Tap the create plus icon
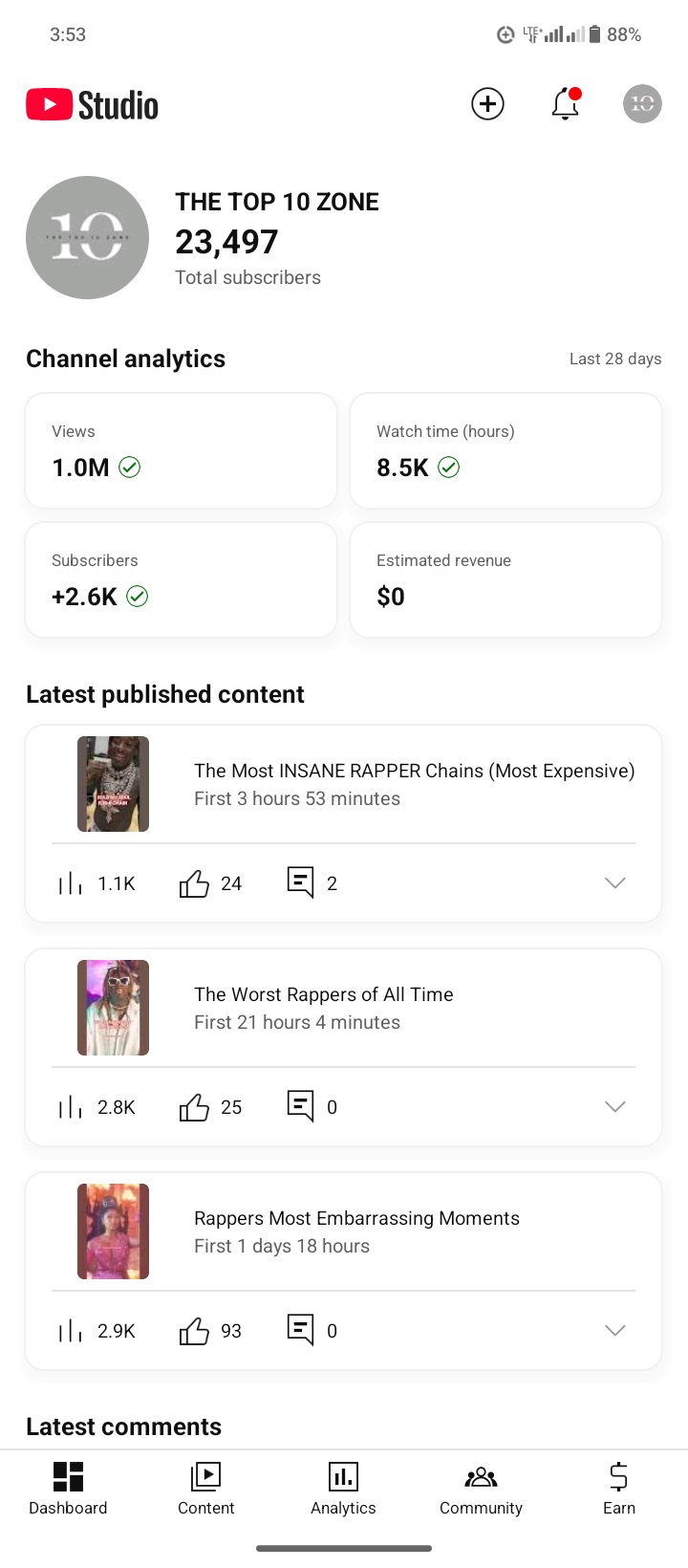 (x=487, y=104)
